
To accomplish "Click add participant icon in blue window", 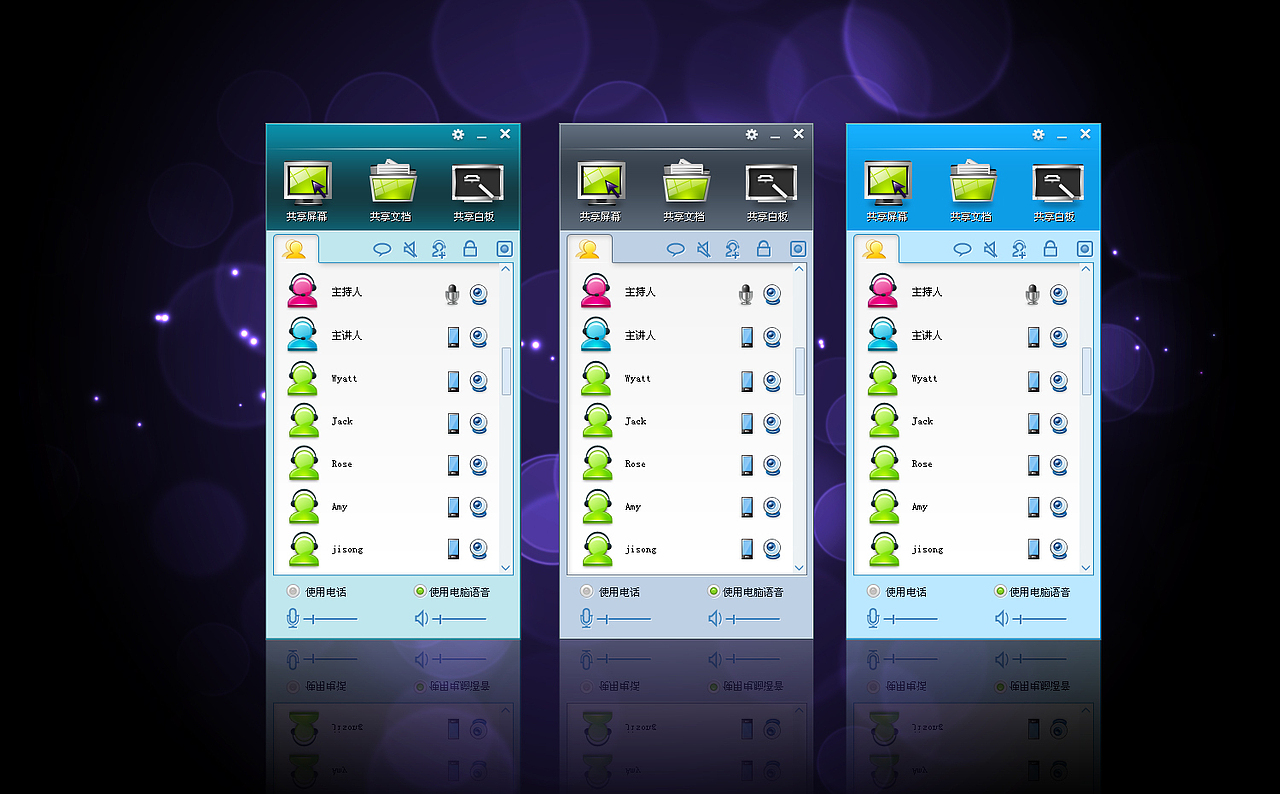I will click(x=1020, y=249).
